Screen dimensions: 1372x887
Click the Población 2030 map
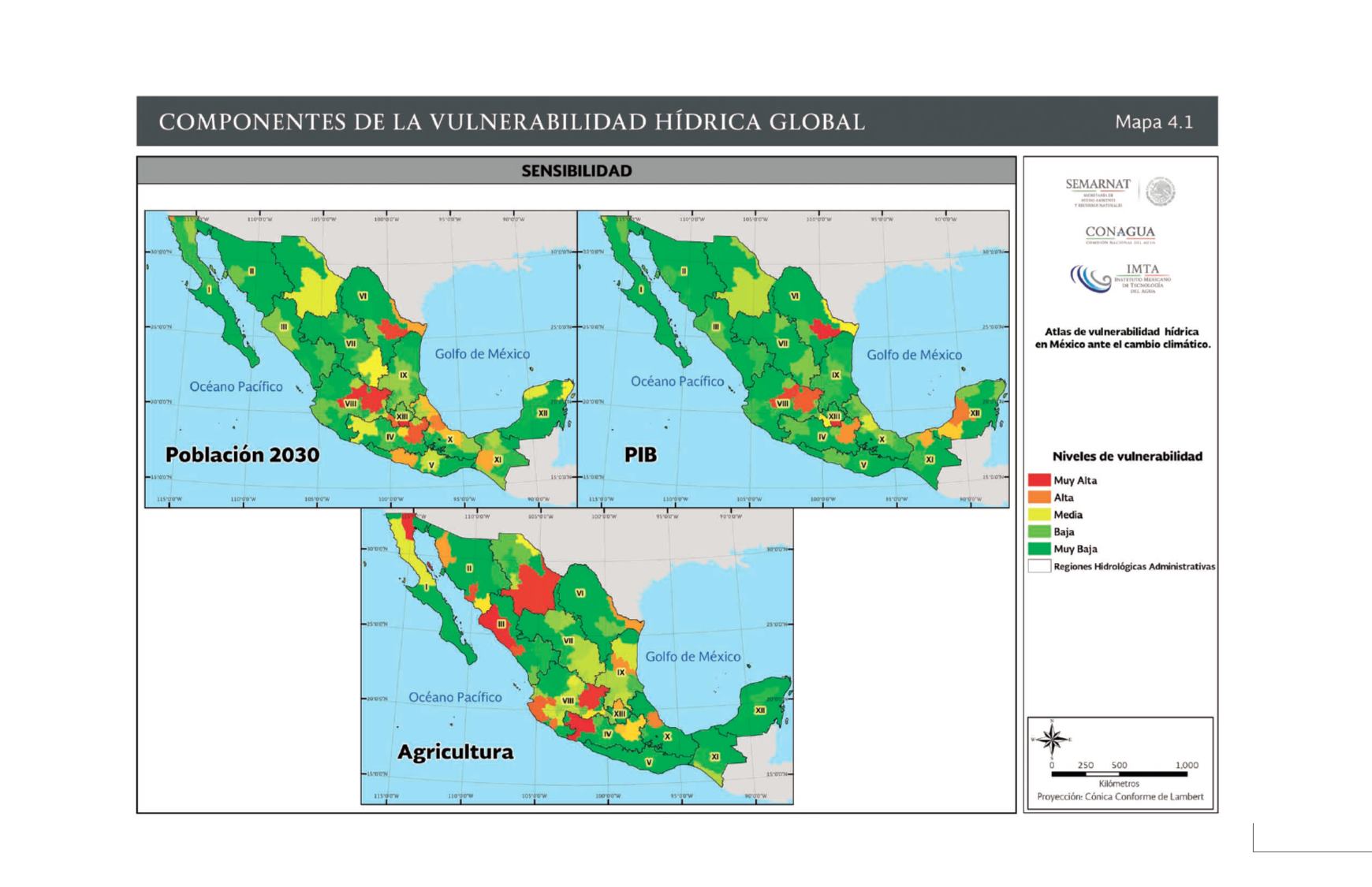361,359
